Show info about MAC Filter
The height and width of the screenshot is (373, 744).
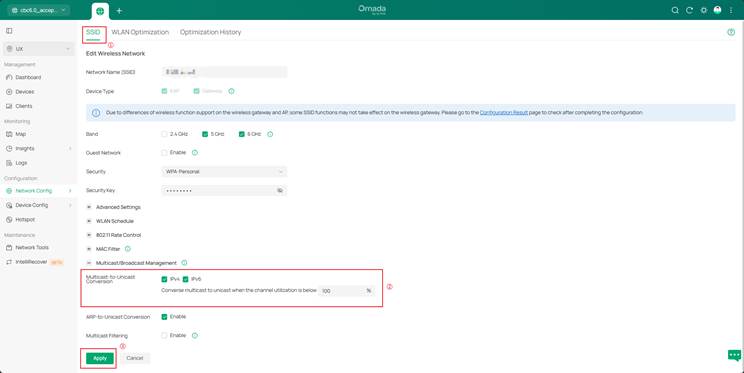tap(128, 249)
